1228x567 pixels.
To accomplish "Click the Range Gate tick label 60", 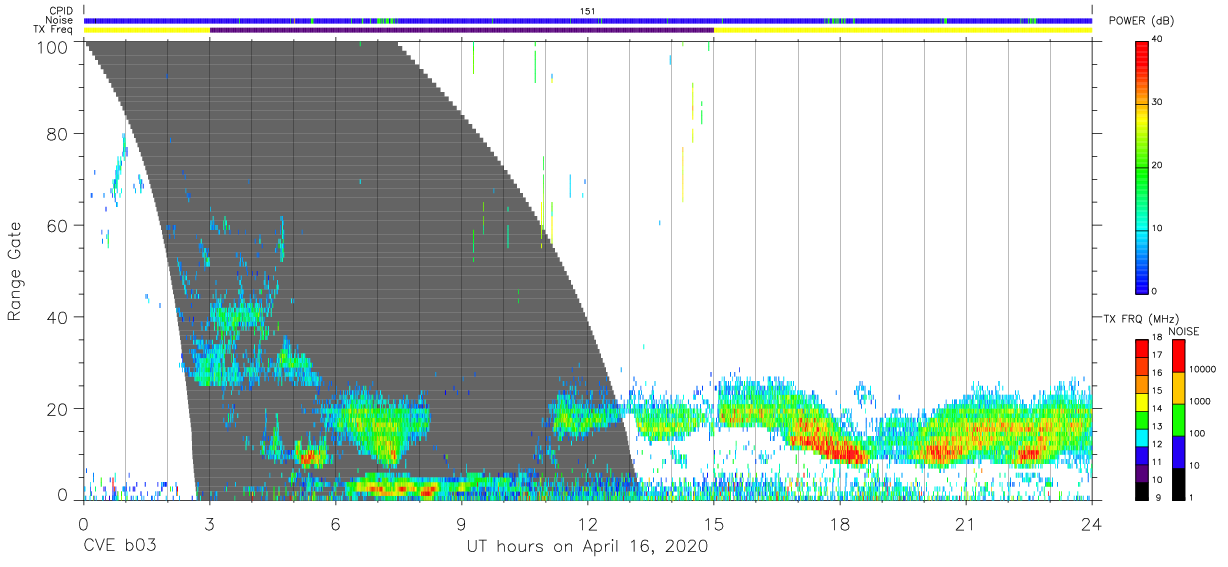I will pos(58,226).
